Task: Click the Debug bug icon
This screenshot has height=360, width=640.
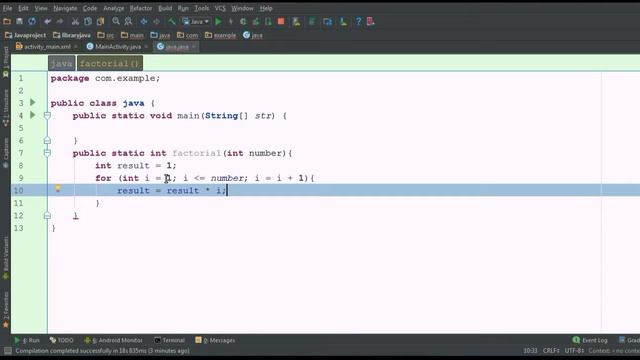Action: pos(243,22)
